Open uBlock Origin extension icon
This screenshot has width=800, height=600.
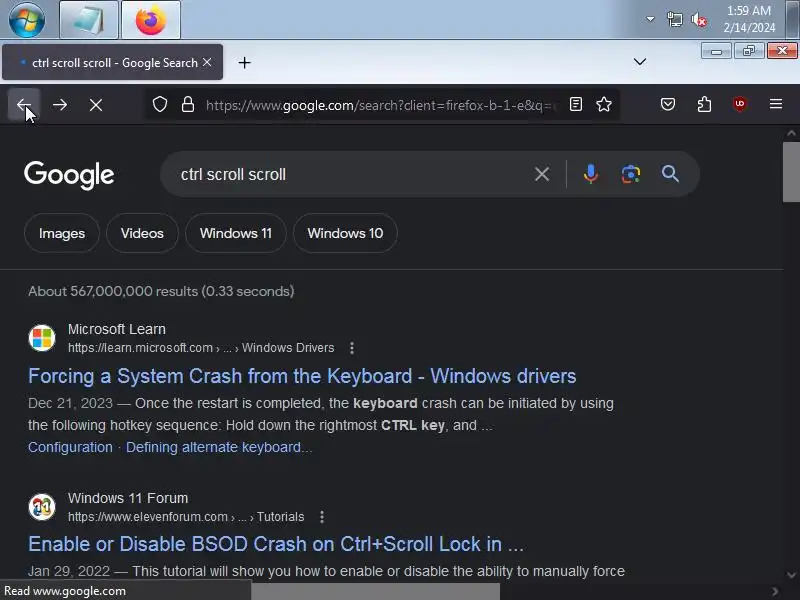click(x=740, y=104)
